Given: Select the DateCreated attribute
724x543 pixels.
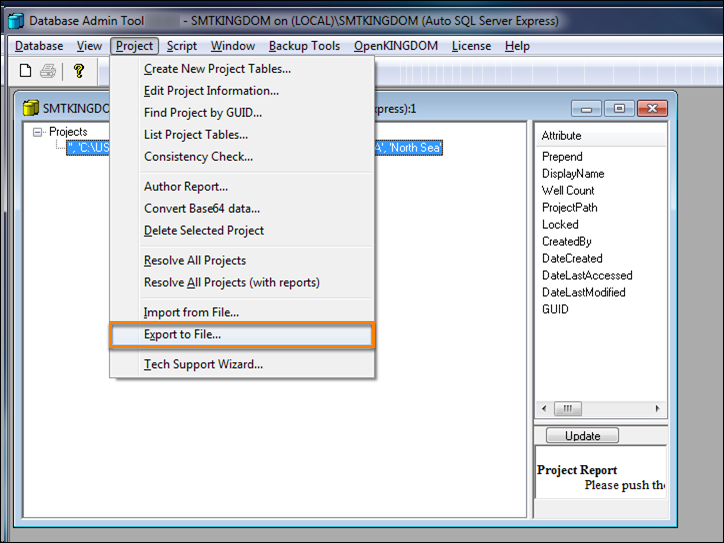Looking at the screenshot, I should pyautogui.click(x=572, y=259).
